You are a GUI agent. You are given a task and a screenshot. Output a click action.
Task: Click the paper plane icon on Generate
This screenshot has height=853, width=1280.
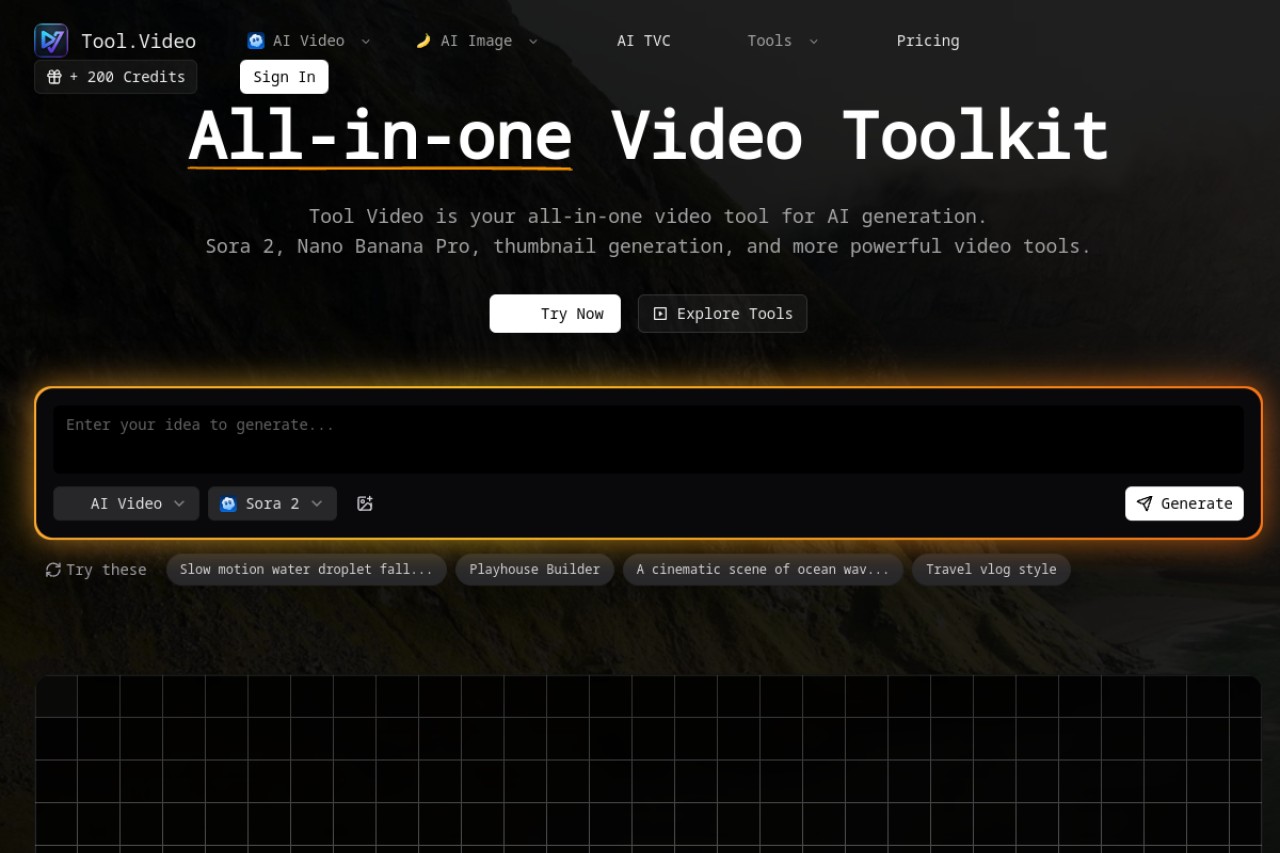[1145, 504]
